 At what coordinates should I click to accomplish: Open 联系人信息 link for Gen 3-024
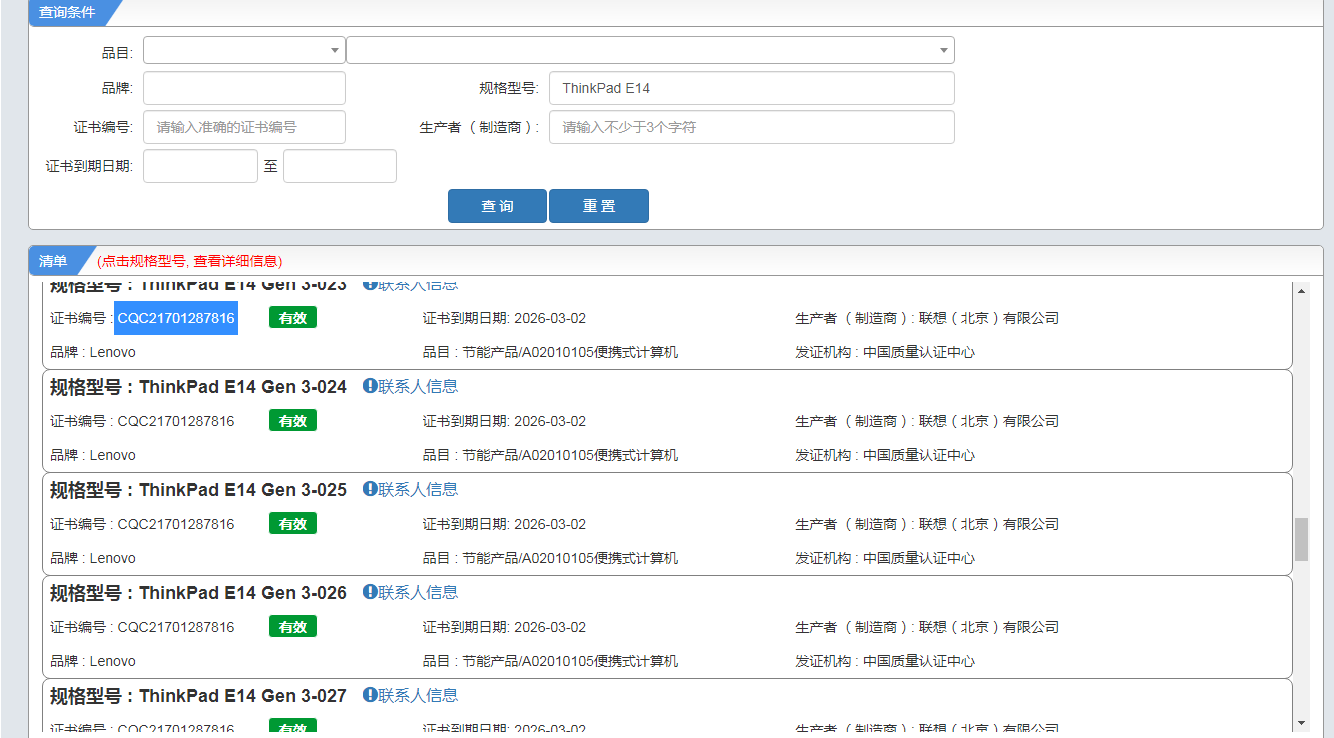pos(418,386)
